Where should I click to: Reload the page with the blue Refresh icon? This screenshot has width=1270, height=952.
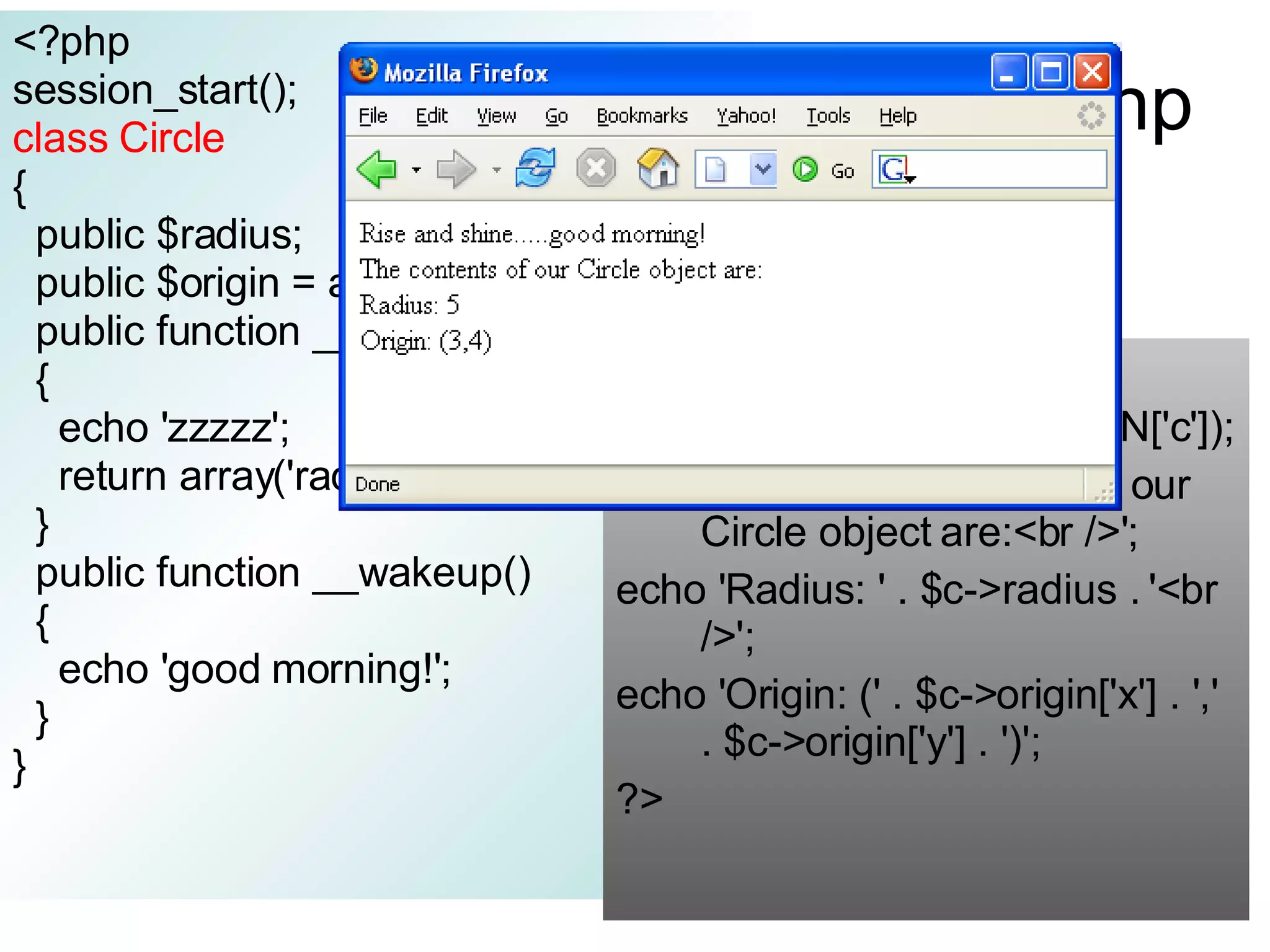(x=535, y=167)
